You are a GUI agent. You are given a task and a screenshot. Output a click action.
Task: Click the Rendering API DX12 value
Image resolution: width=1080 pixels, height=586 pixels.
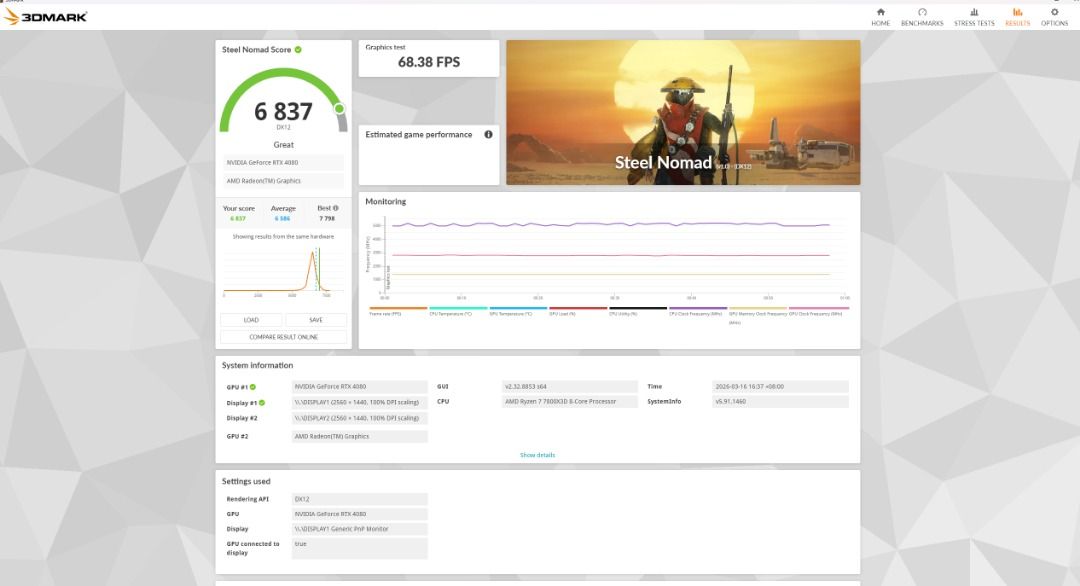click(x=360, y=499)
